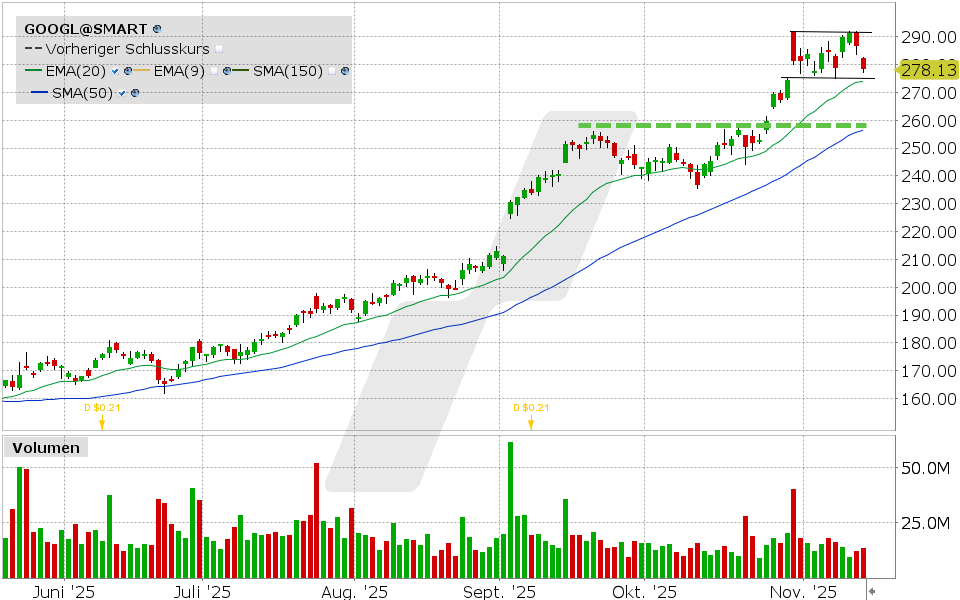Uncheck the EMA(20) checkbox
Screen dimensions: 960x600
[x=115, y=71]
